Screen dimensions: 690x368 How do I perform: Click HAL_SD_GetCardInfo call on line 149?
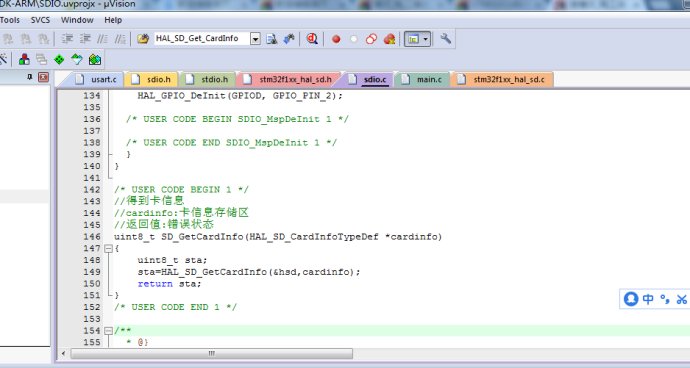pos(214,272)
